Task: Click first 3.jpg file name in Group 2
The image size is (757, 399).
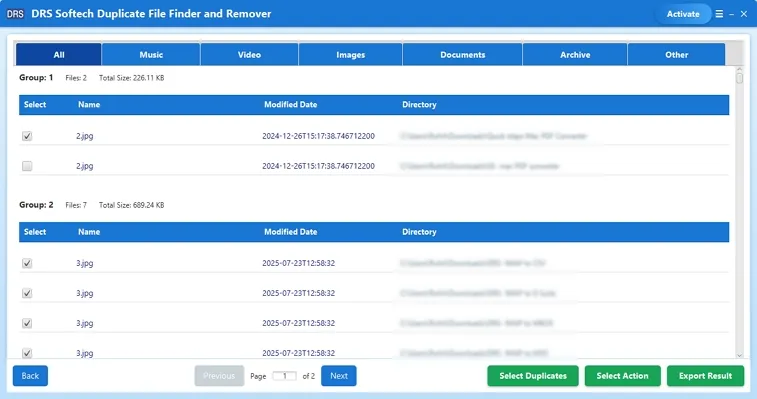Action: pyautogui.click(x=84, y=263)
